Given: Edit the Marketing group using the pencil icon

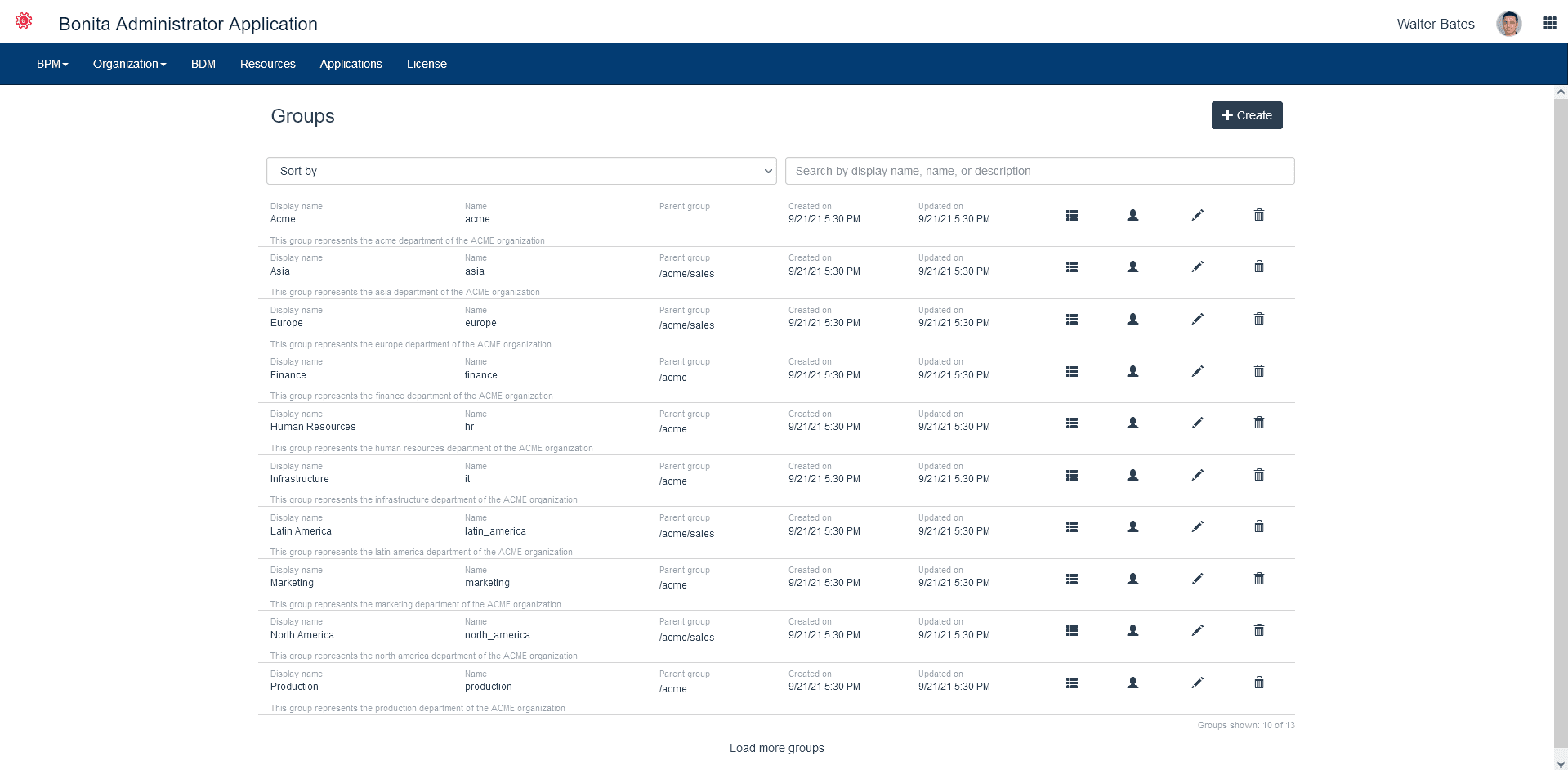Looking at the screenshot, I should pyautogui.click(x=1198, y=579).
